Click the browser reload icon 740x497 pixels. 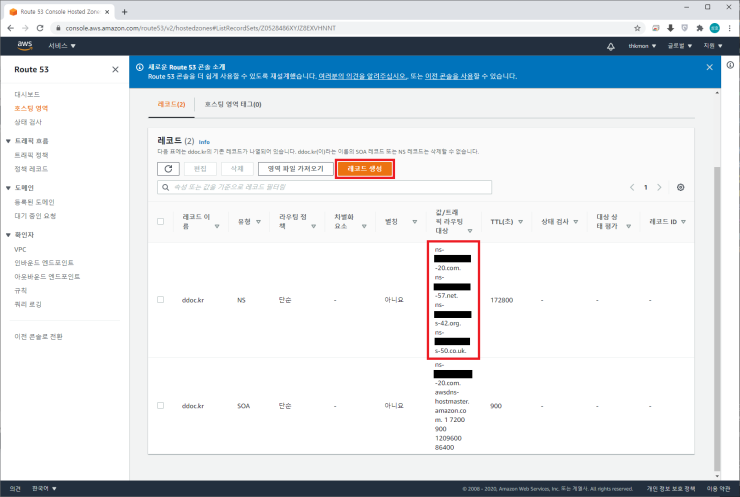(x=52, y=27)
